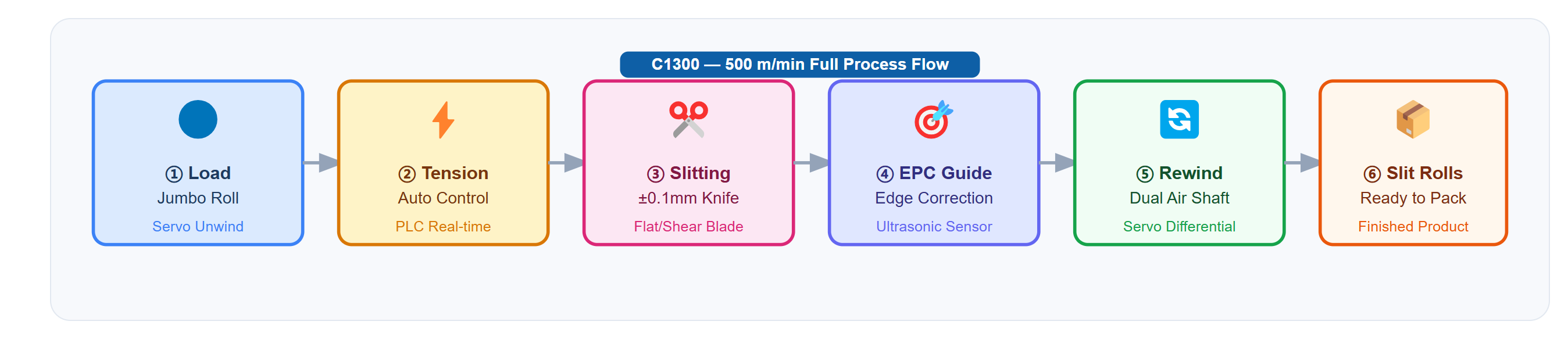Click the blue circle Load icon
1568x339 pixels.
point(198,119)
